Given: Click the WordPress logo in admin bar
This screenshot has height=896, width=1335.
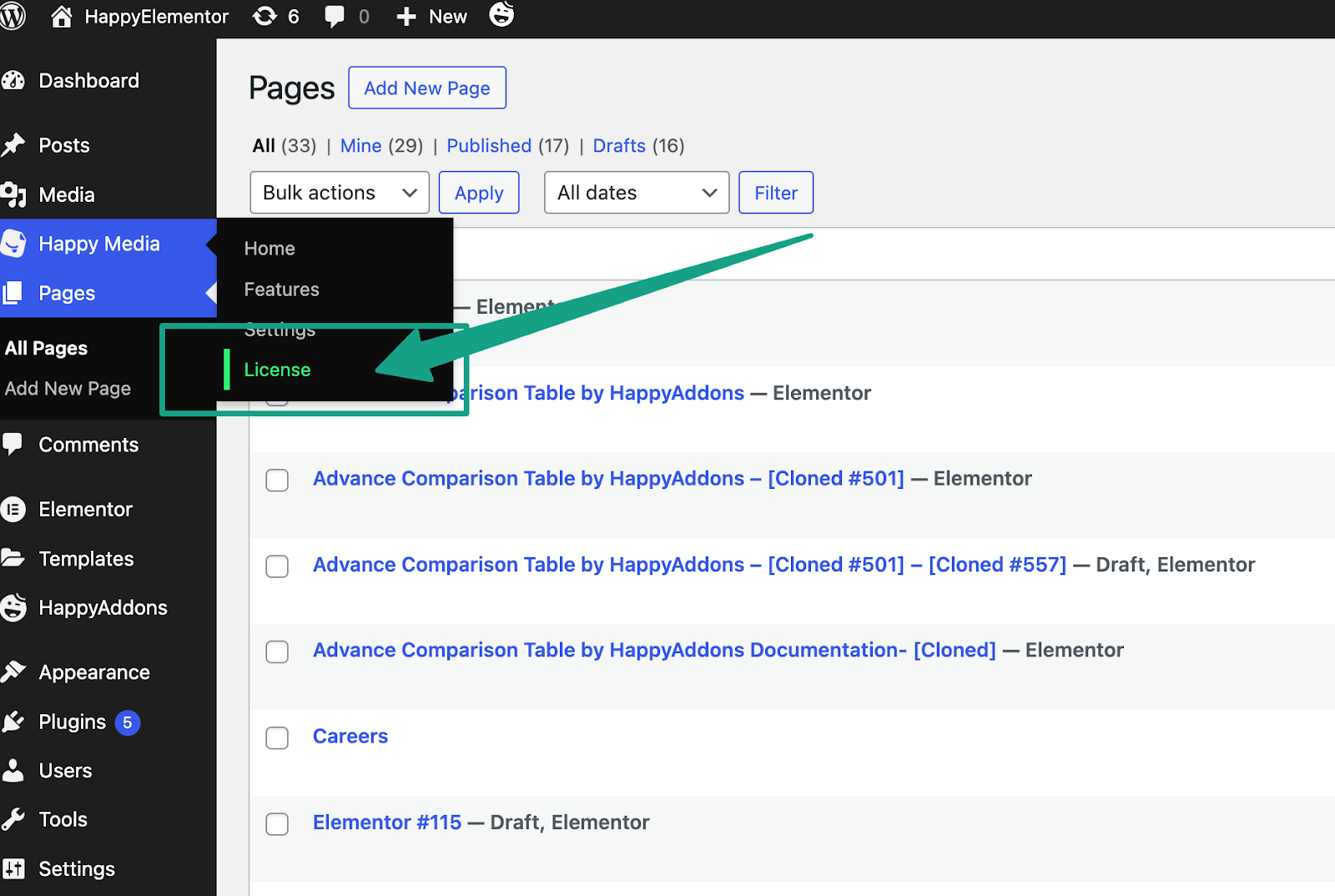Looking at the screenshot, I should [x=12, y=17].
